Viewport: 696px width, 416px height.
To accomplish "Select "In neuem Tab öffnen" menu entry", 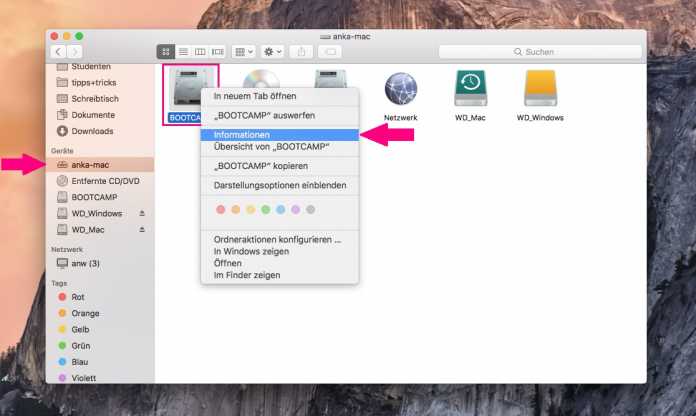I will 254,97.
